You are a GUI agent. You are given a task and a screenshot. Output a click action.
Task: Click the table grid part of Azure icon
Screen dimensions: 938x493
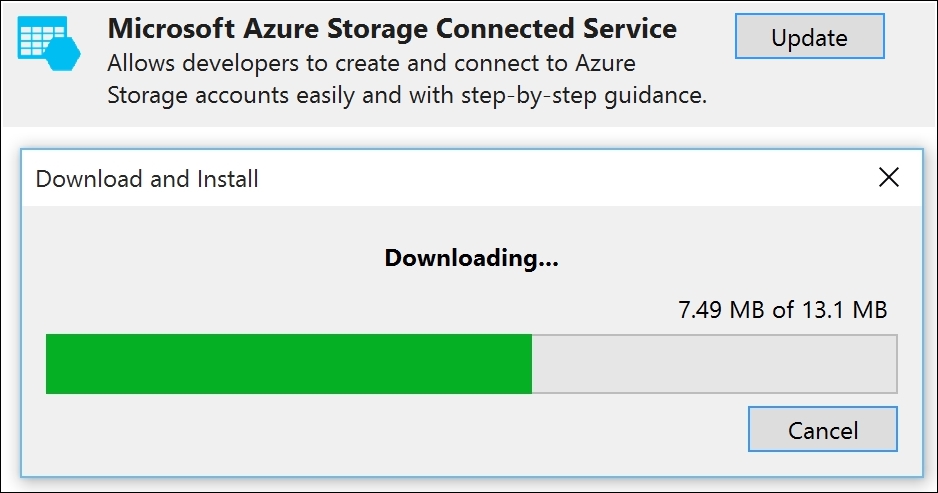[x=40, y=36]
